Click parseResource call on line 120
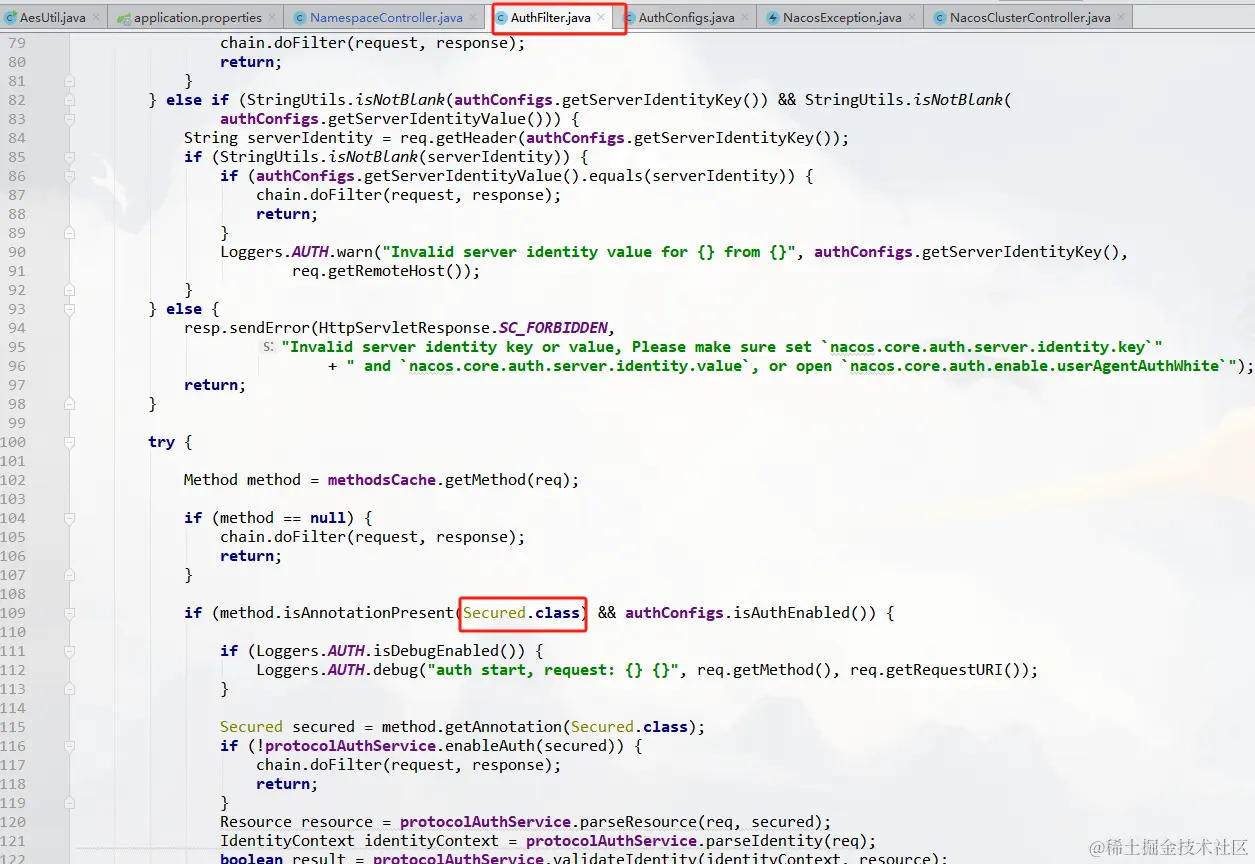 point(704,822)
